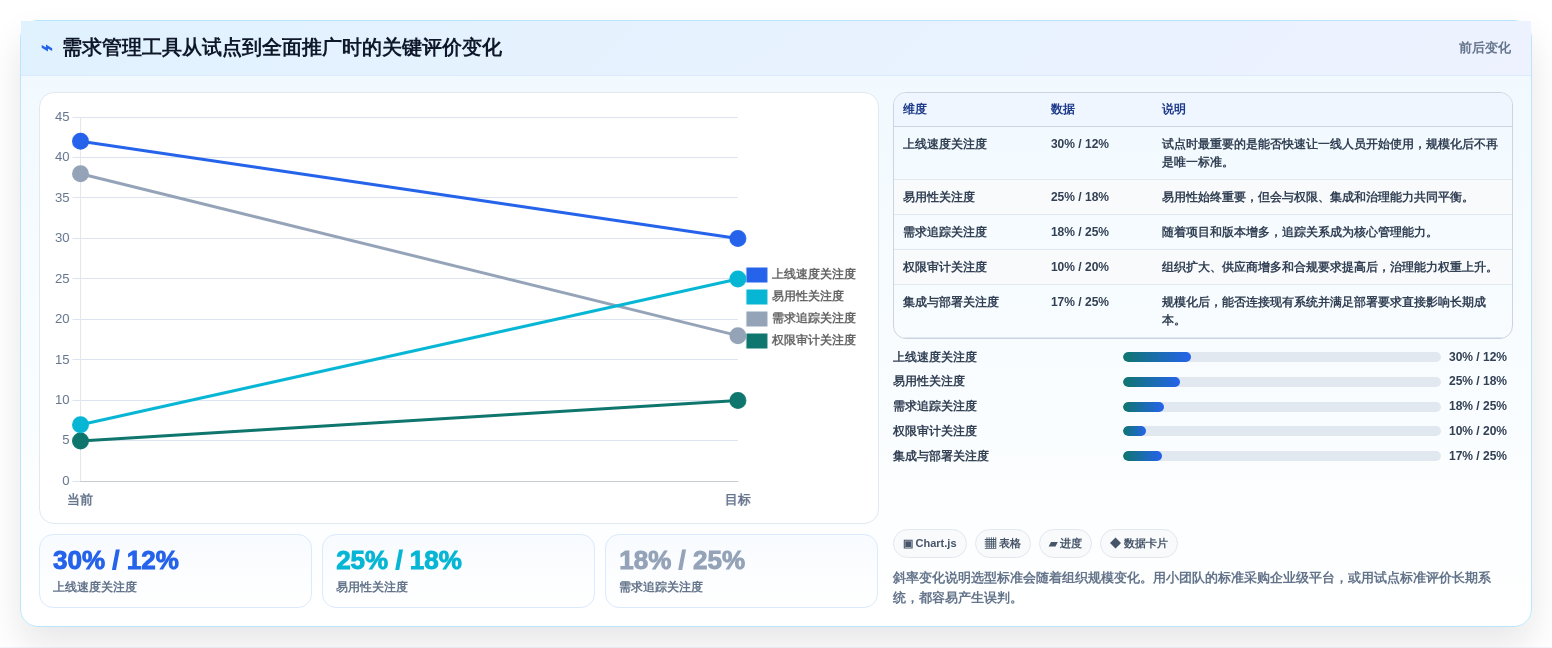The width and height of the screenshot is (1552, 648).
Task: Click the 数据 column header
Action: click(x=1062, y=110)
